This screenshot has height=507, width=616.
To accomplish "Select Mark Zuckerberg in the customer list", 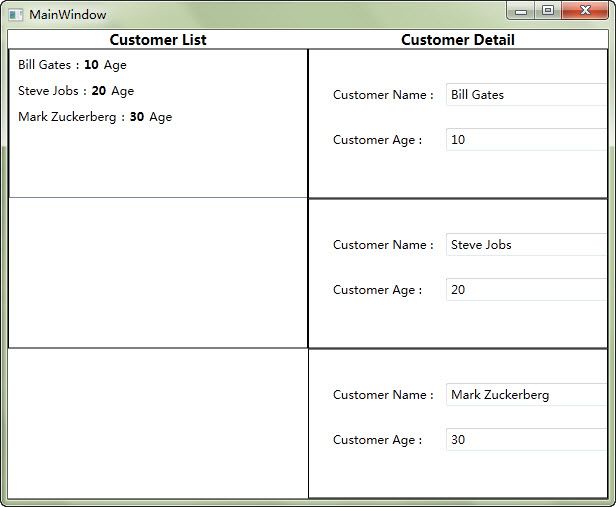I will tap(95, 117).
